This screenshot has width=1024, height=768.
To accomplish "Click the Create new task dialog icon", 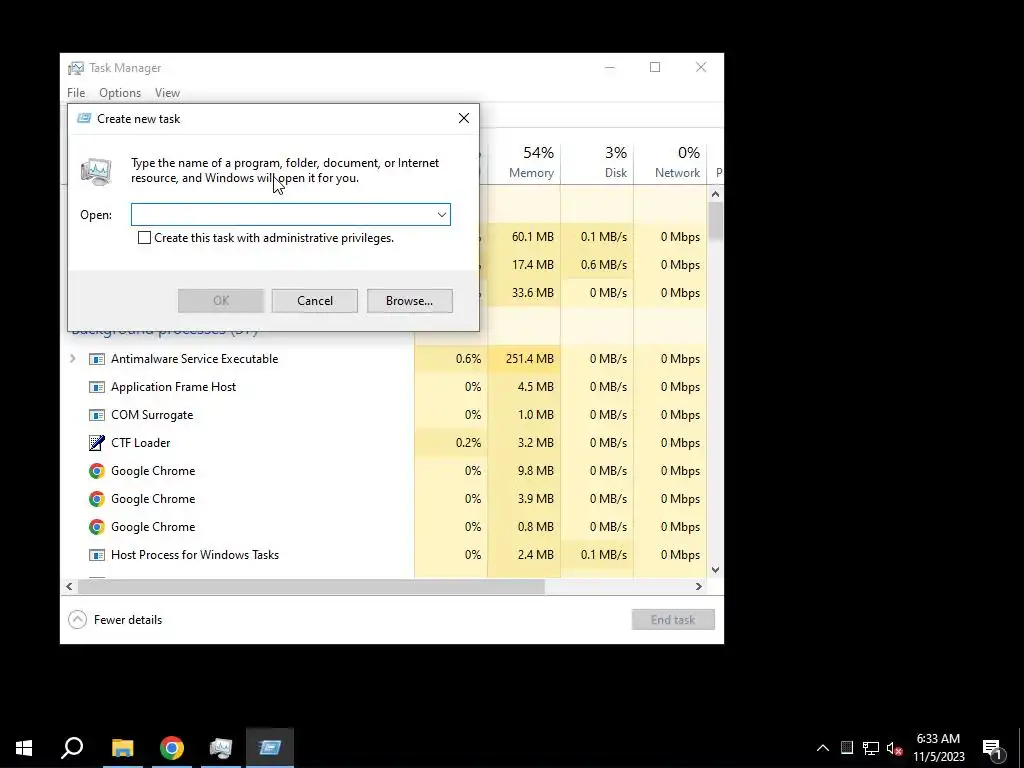I will pos(84,118).
